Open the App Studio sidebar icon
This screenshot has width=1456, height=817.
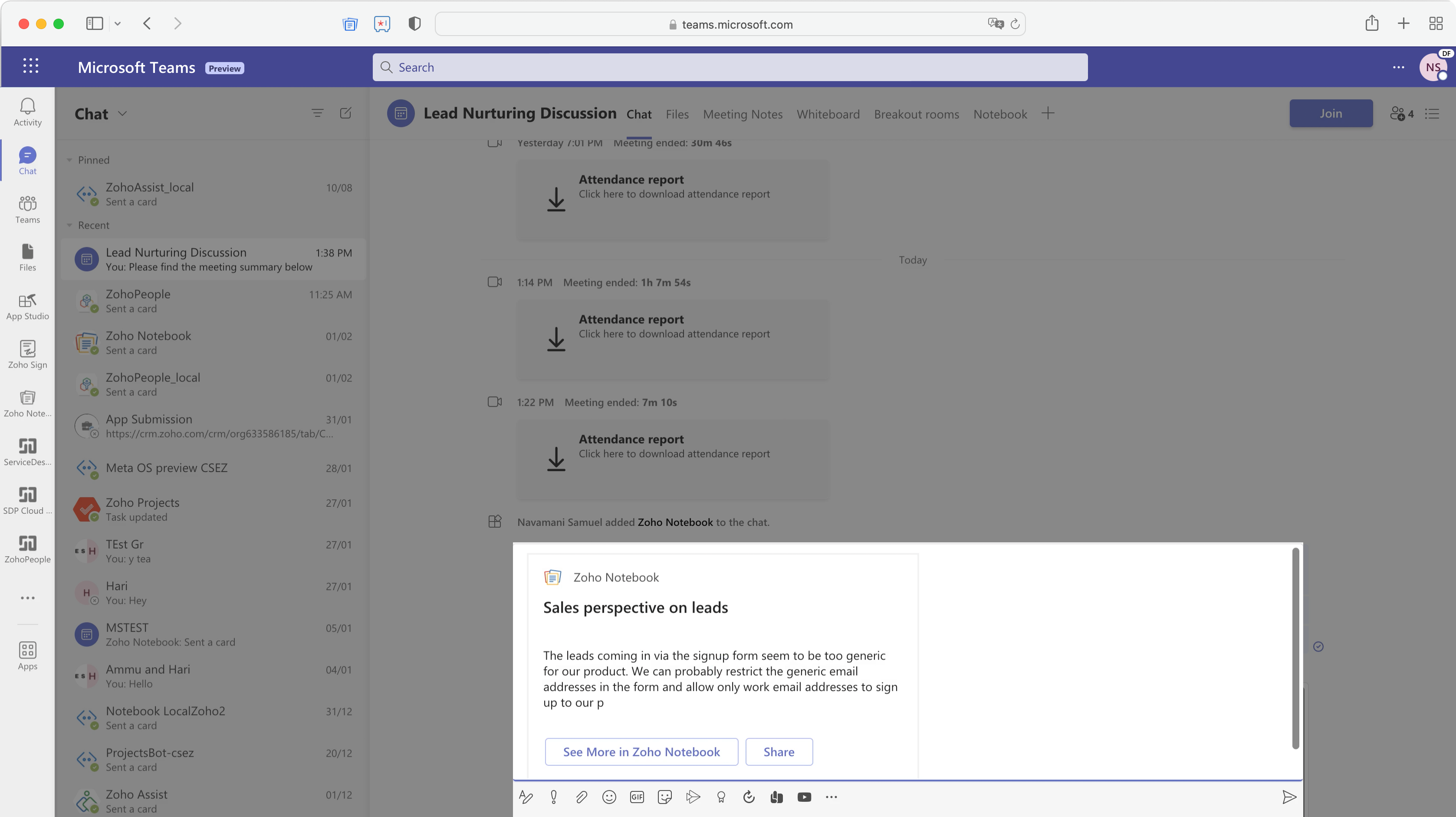[x=27, y=305]
